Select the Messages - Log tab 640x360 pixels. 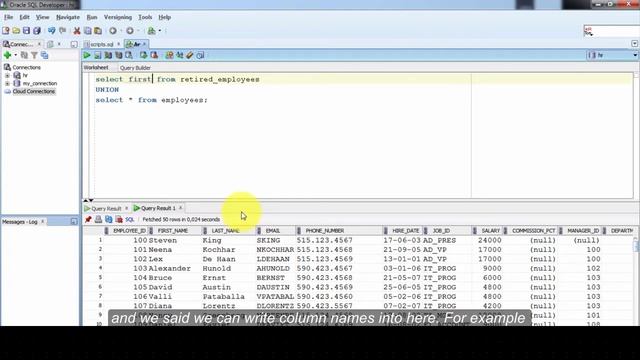tap(20, 222)
